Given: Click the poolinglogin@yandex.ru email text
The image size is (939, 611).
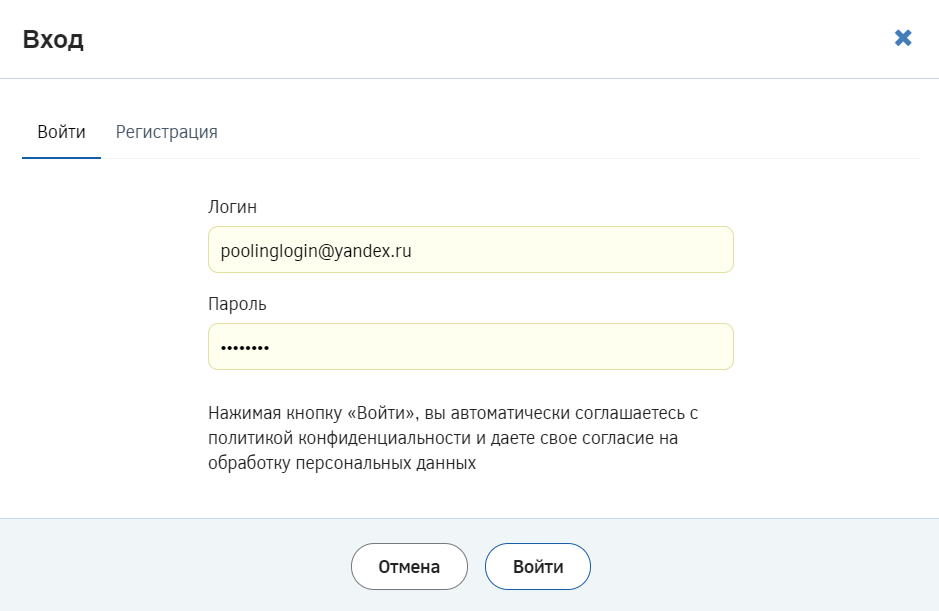Looking at the screenshot, I should tap(316, 251).
